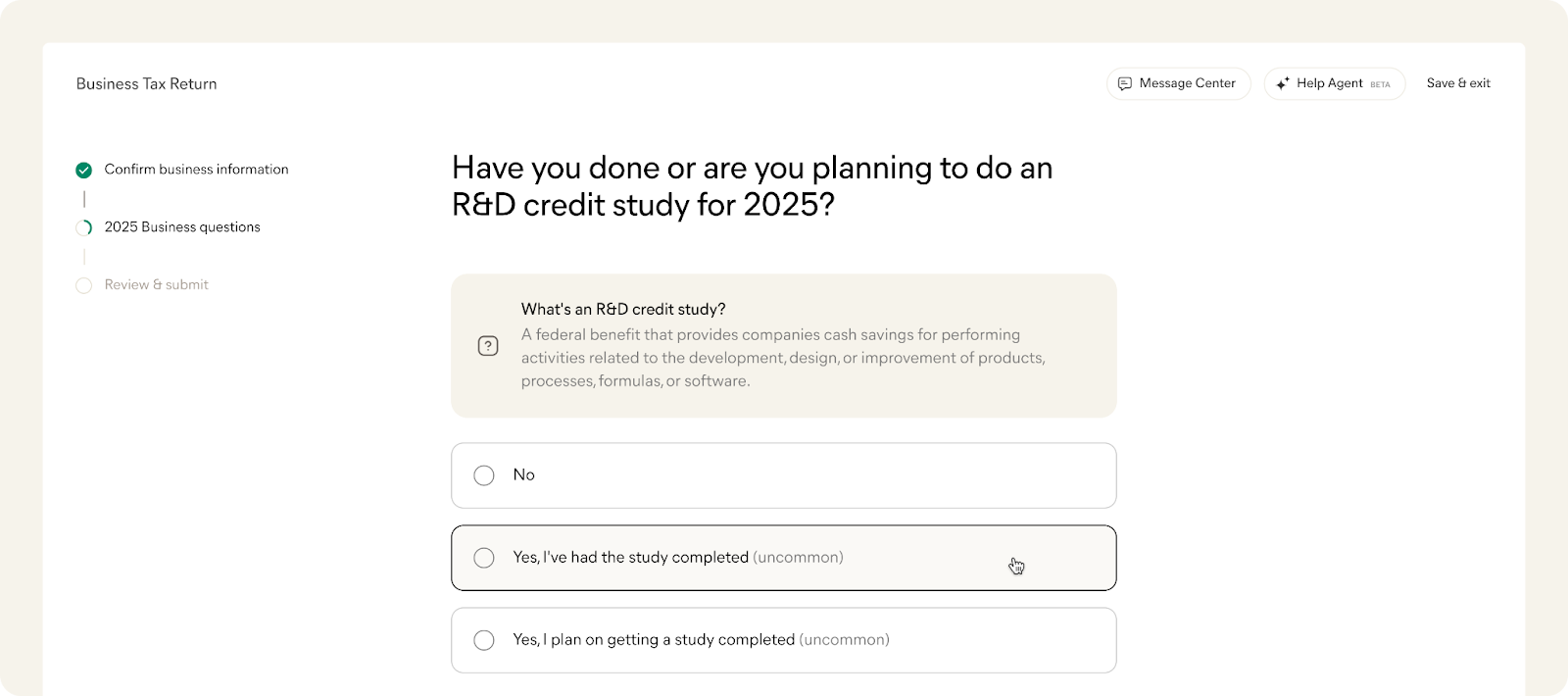Click the Message Center chat icon
The width and height of the screenshot is (1568, 696).
[x=1124, y=83]
